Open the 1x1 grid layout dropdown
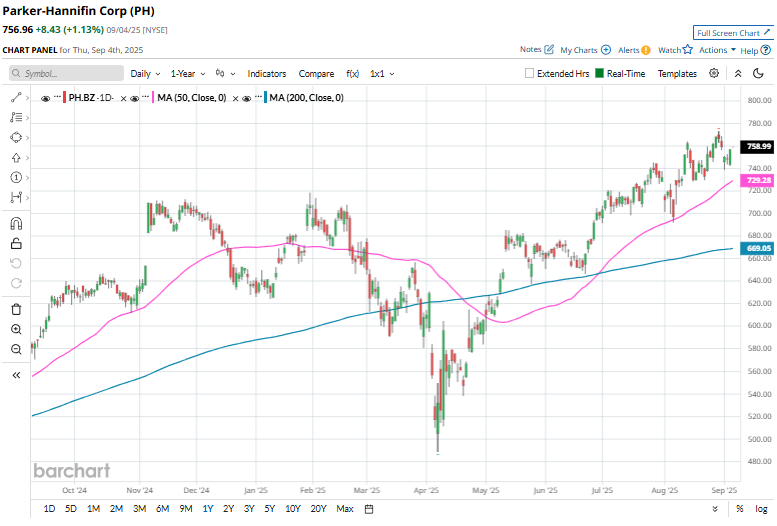777x526 pixels. point(382,73)
